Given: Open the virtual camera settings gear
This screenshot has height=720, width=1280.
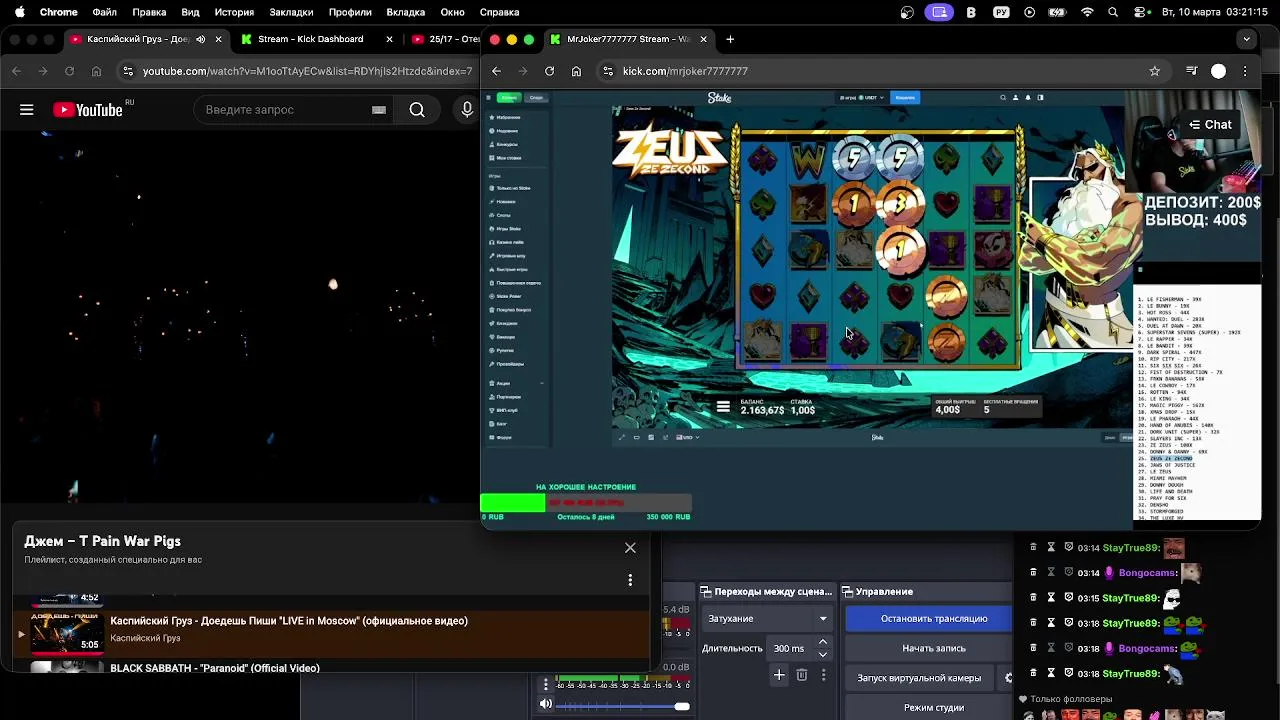Looking at the screenshot, I should 1009,678.
